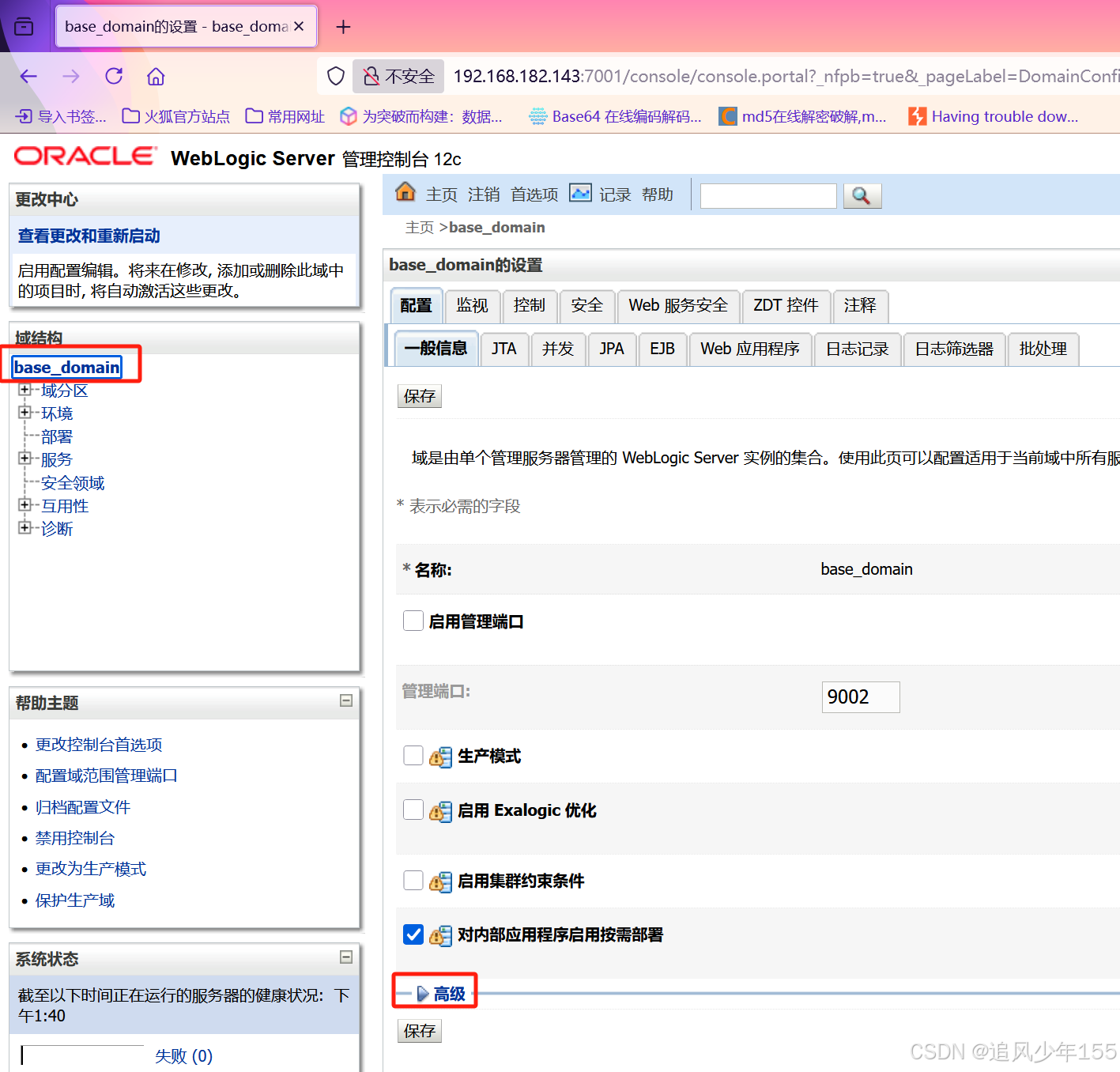Open the 批处理 sub-tab
The width and height of the screenshot is (1120, 1072).
coord(1043,349)
